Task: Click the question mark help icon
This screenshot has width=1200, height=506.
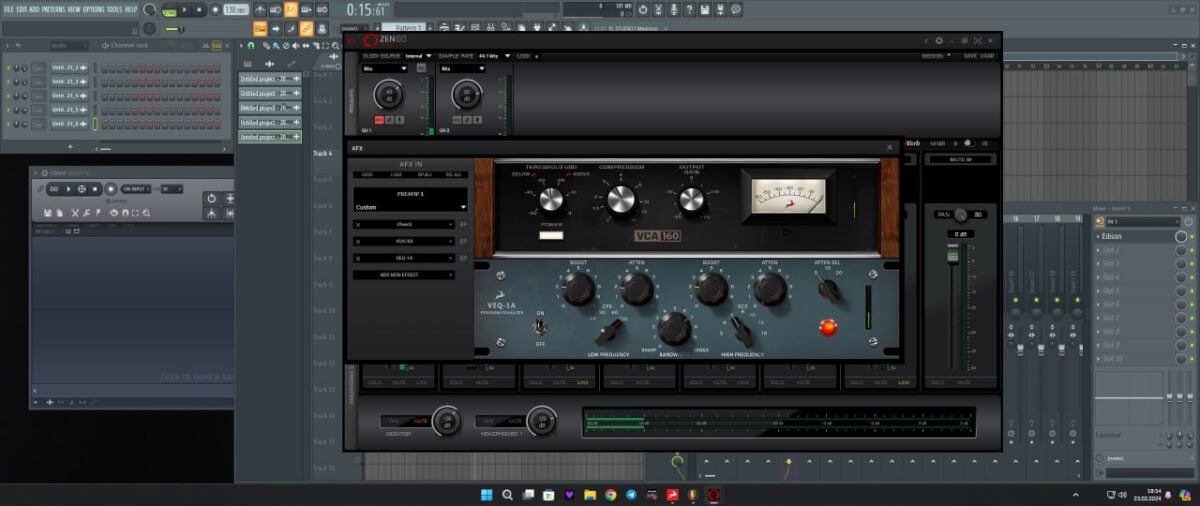Action: point(690,9)
